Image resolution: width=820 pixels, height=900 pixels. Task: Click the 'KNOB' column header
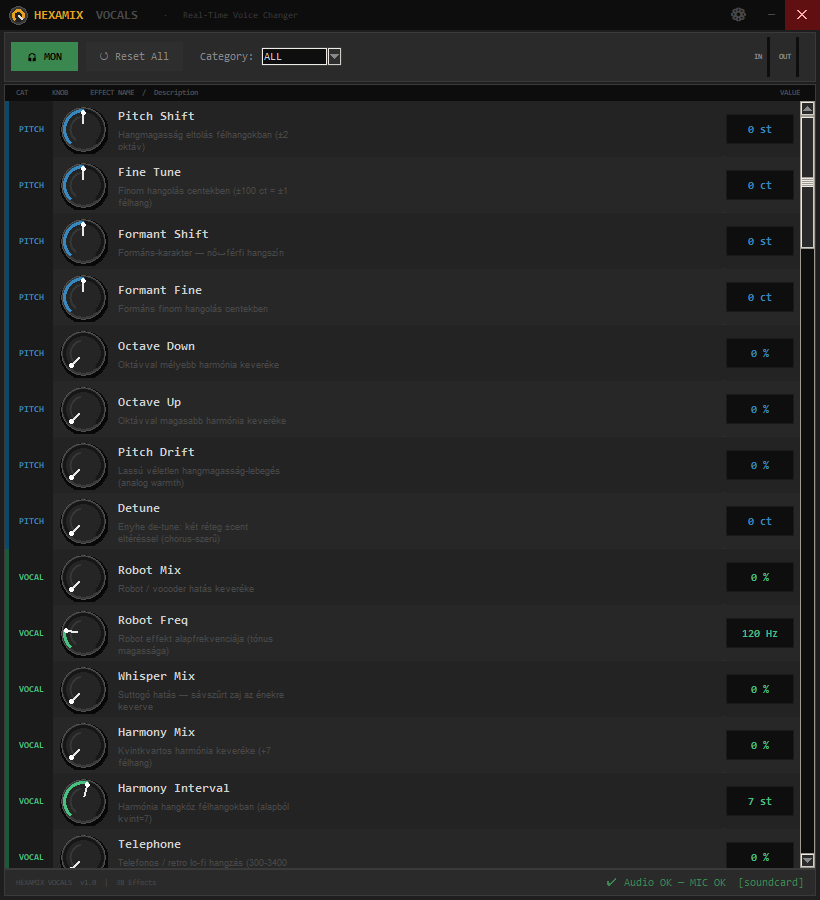60,92
